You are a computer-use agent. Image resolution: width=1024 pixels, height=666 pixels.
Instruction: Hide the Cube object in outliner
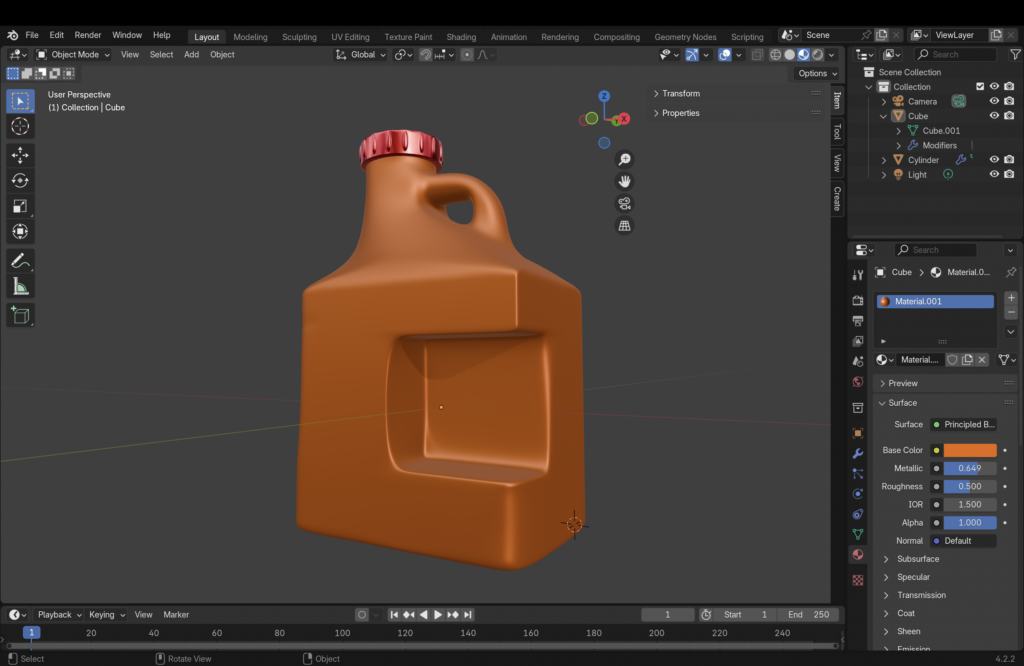pos(994,116)
